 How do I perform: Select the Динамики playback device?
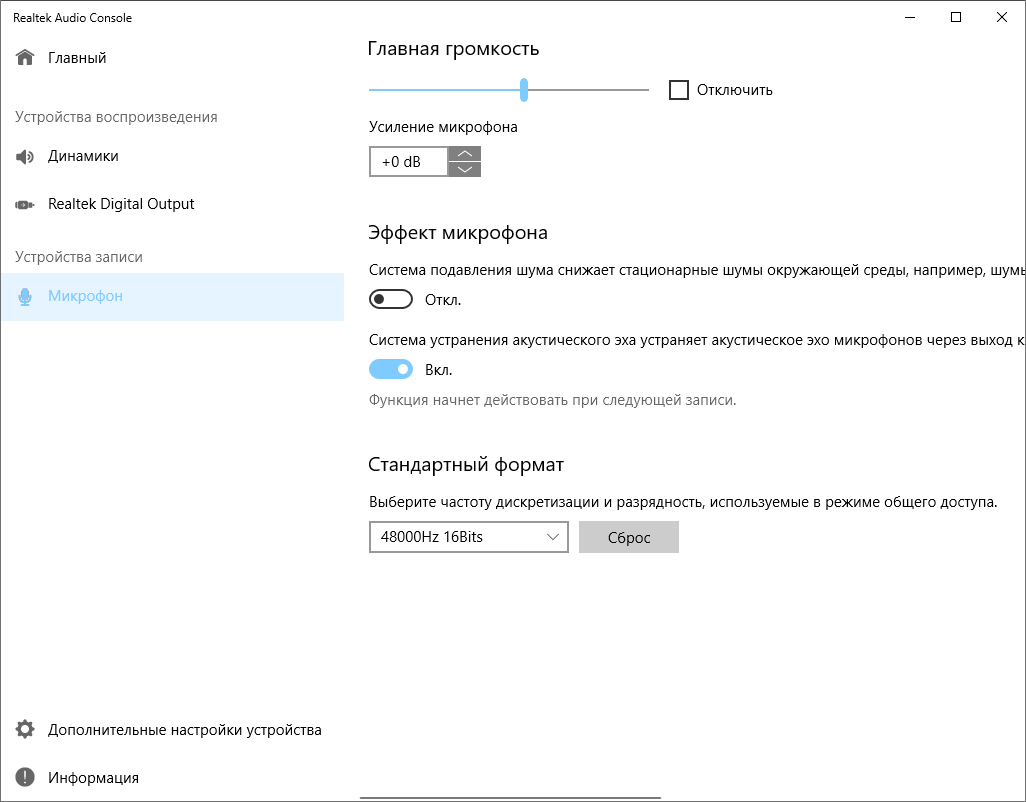(84, 156)
